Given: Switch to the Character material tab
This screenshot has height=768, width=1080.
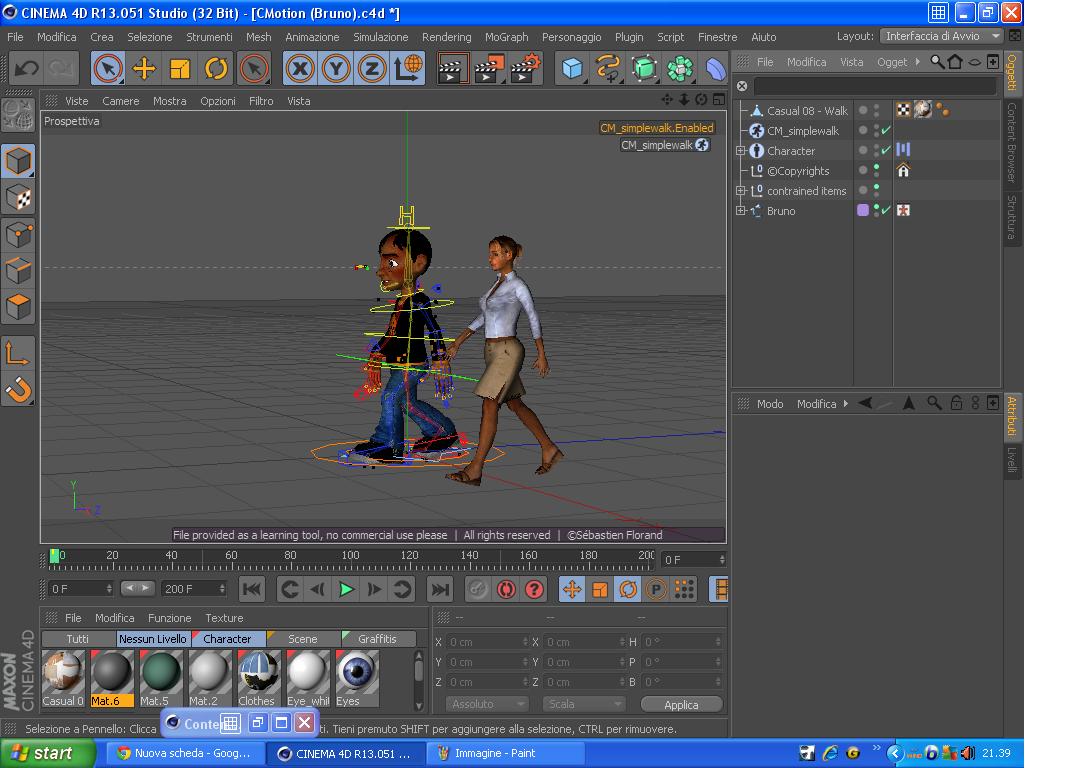Looking at the screenshot, I should (227, 639).
